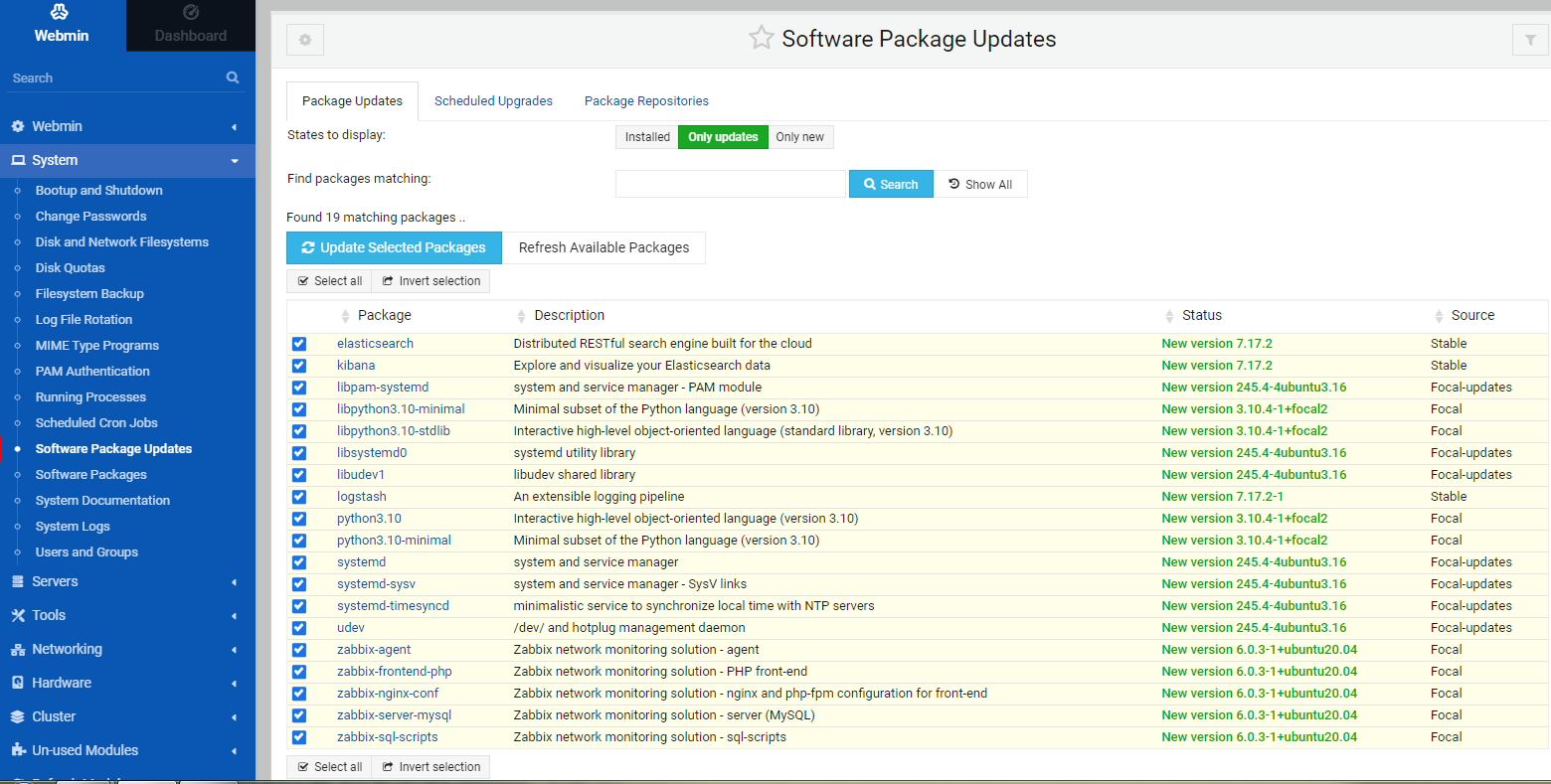Click the Tools wrench icon
Image resolution: width=1551 pixels, height=784 pixels.
pos(18,615)
